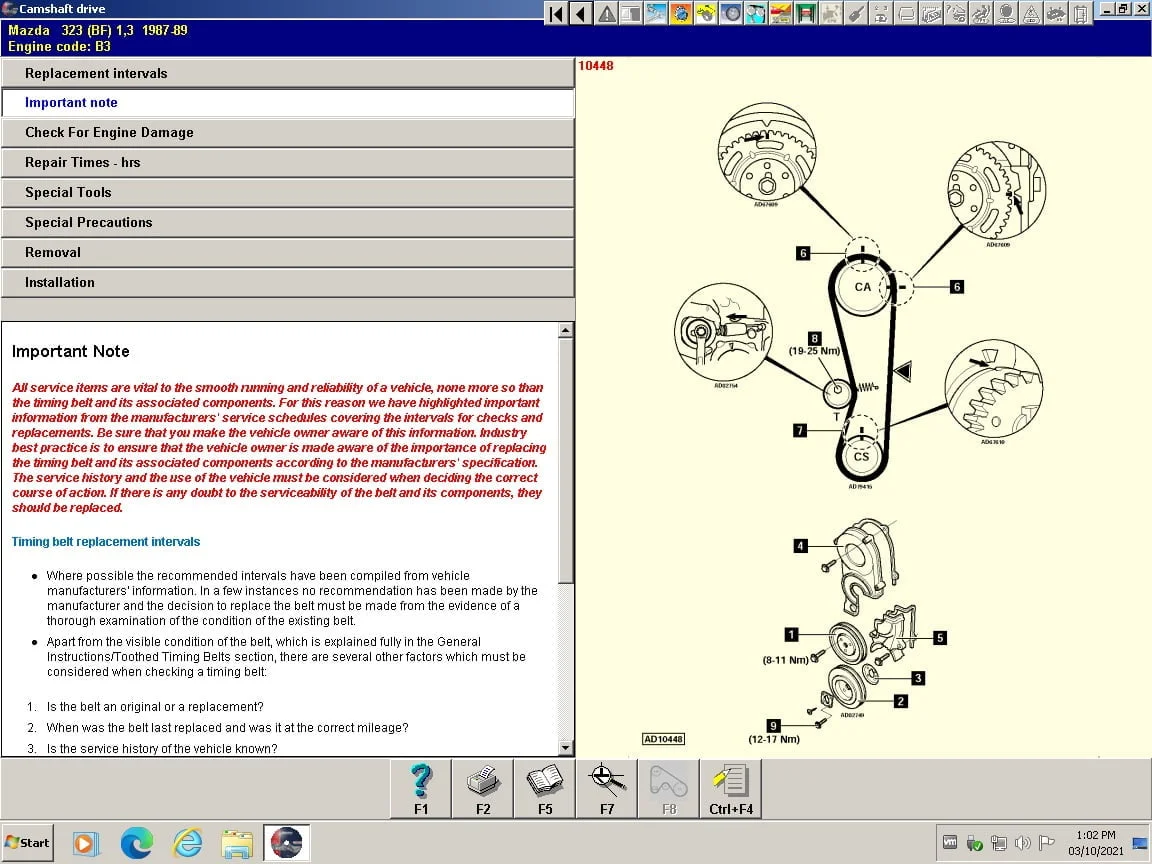
Task: Click the spanner tool icon in the toolbar
Action: (856, 13)
